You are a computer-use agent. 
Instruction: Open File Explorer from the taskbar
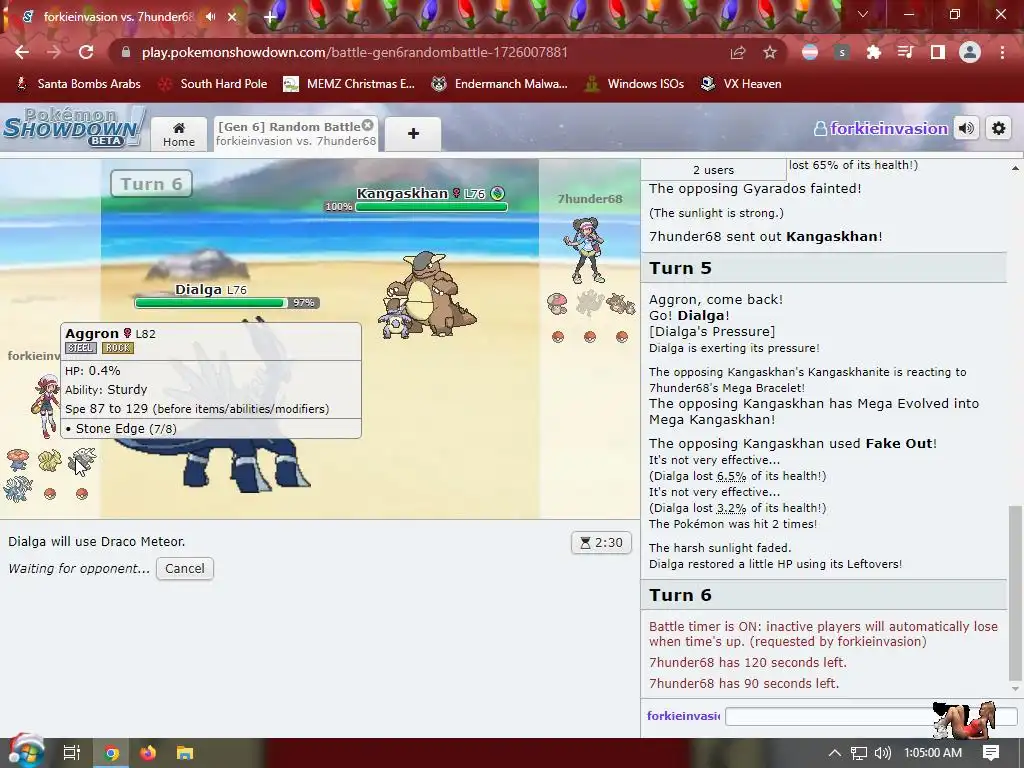(185, 753)
